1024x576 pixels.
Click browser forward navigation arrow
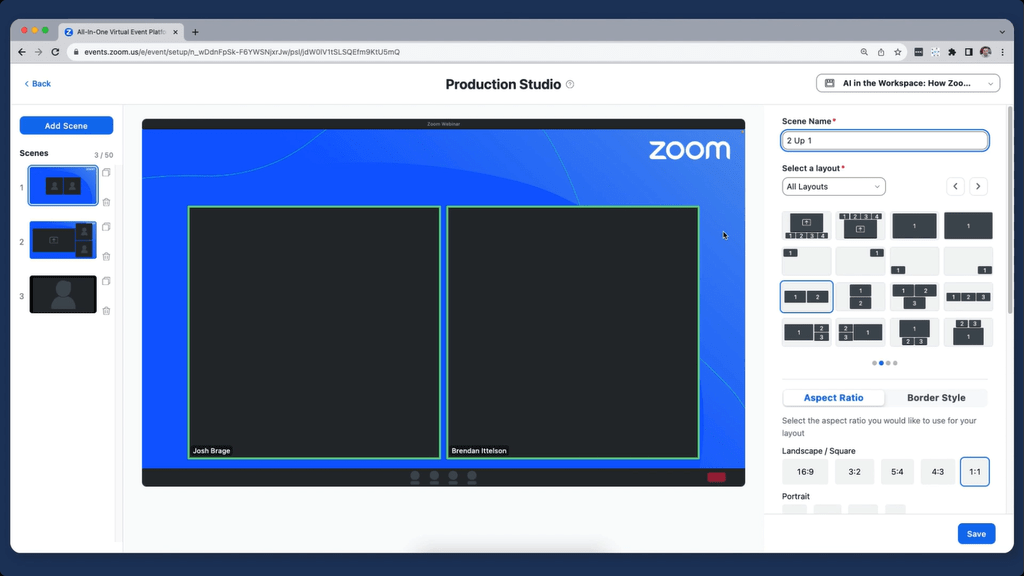pos(39,52)
